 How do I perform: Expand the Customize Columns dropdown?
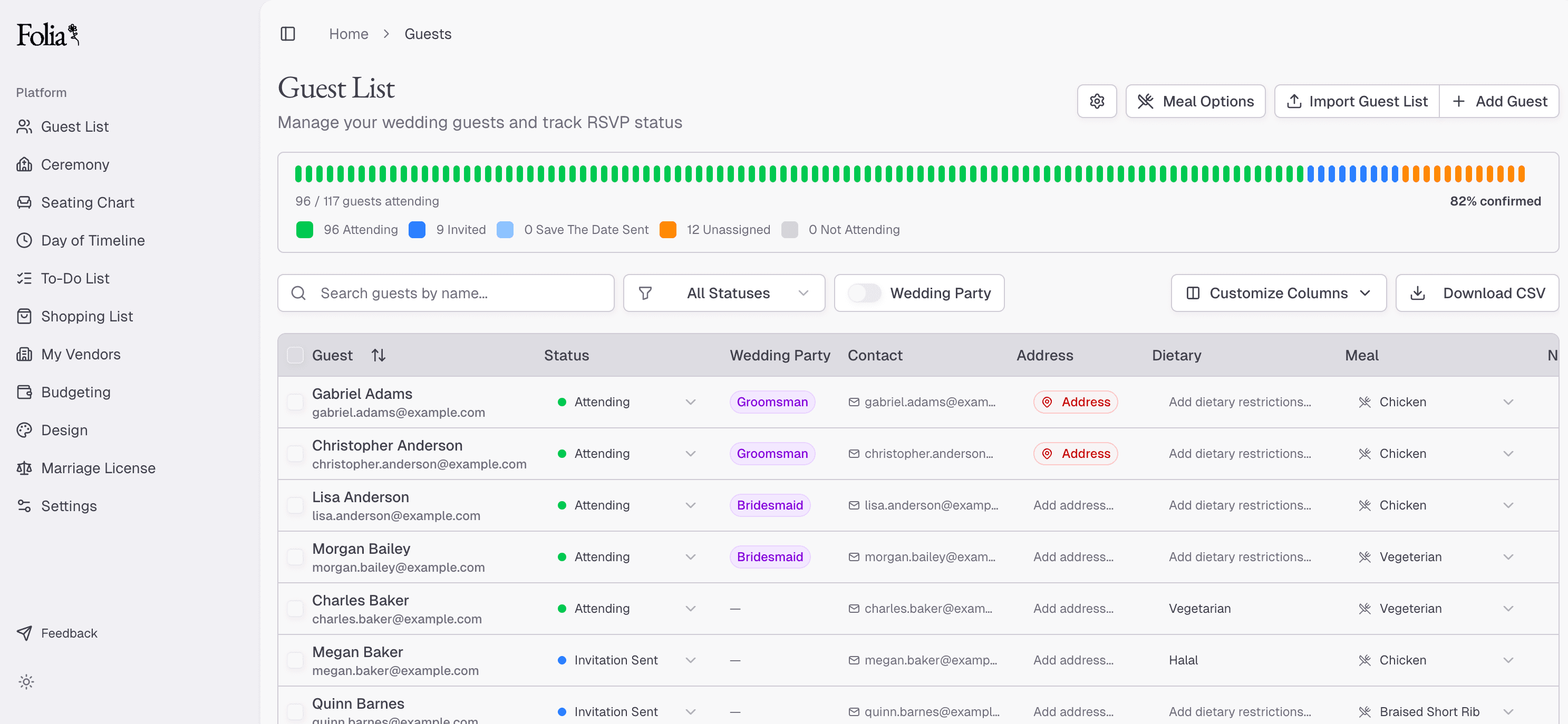point(1278,293)
